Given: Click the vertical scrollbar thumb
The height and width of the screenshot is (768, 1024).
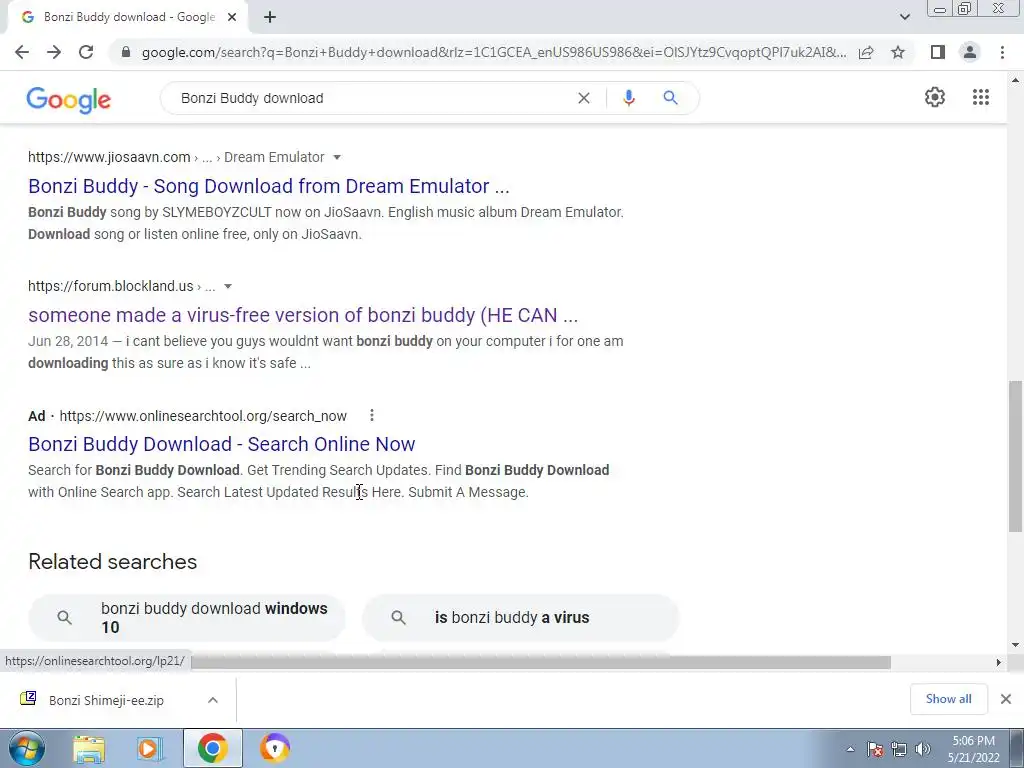Looking at the screenshot, I should [1016, 456].
